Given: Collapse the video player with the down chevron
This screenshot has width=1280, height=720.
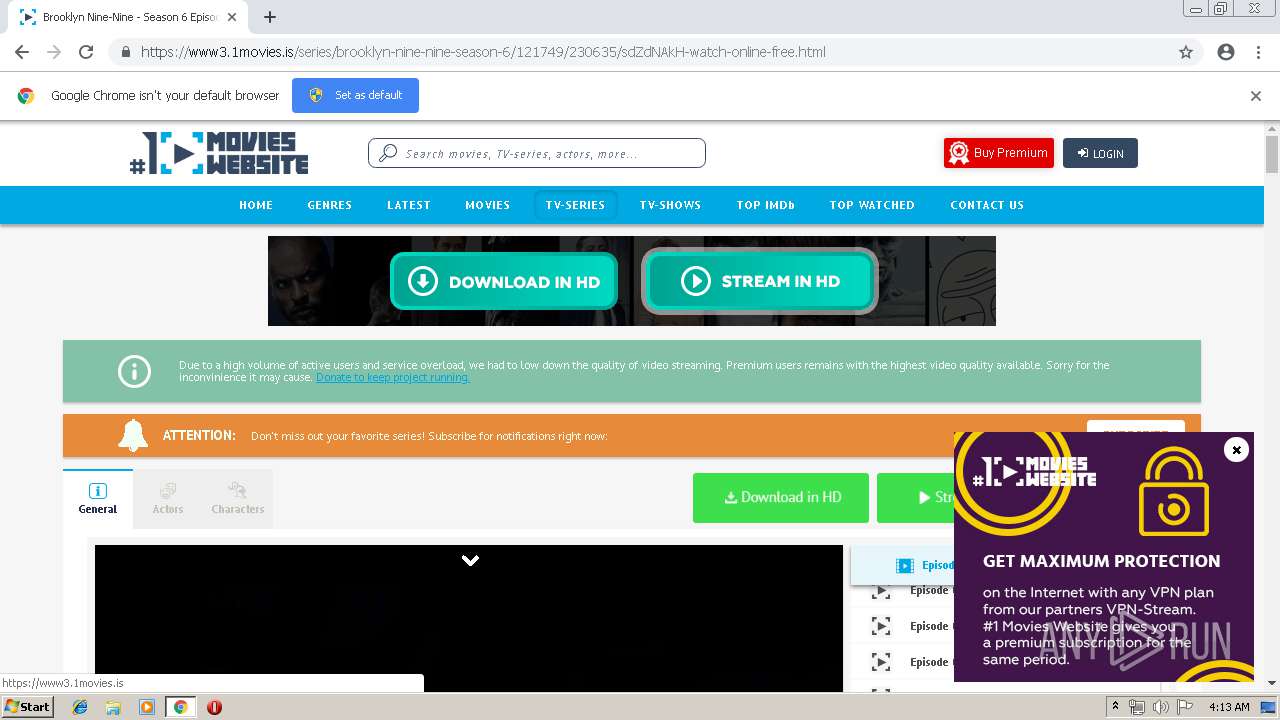Looking at the screenshot, I should coord(470,560).
